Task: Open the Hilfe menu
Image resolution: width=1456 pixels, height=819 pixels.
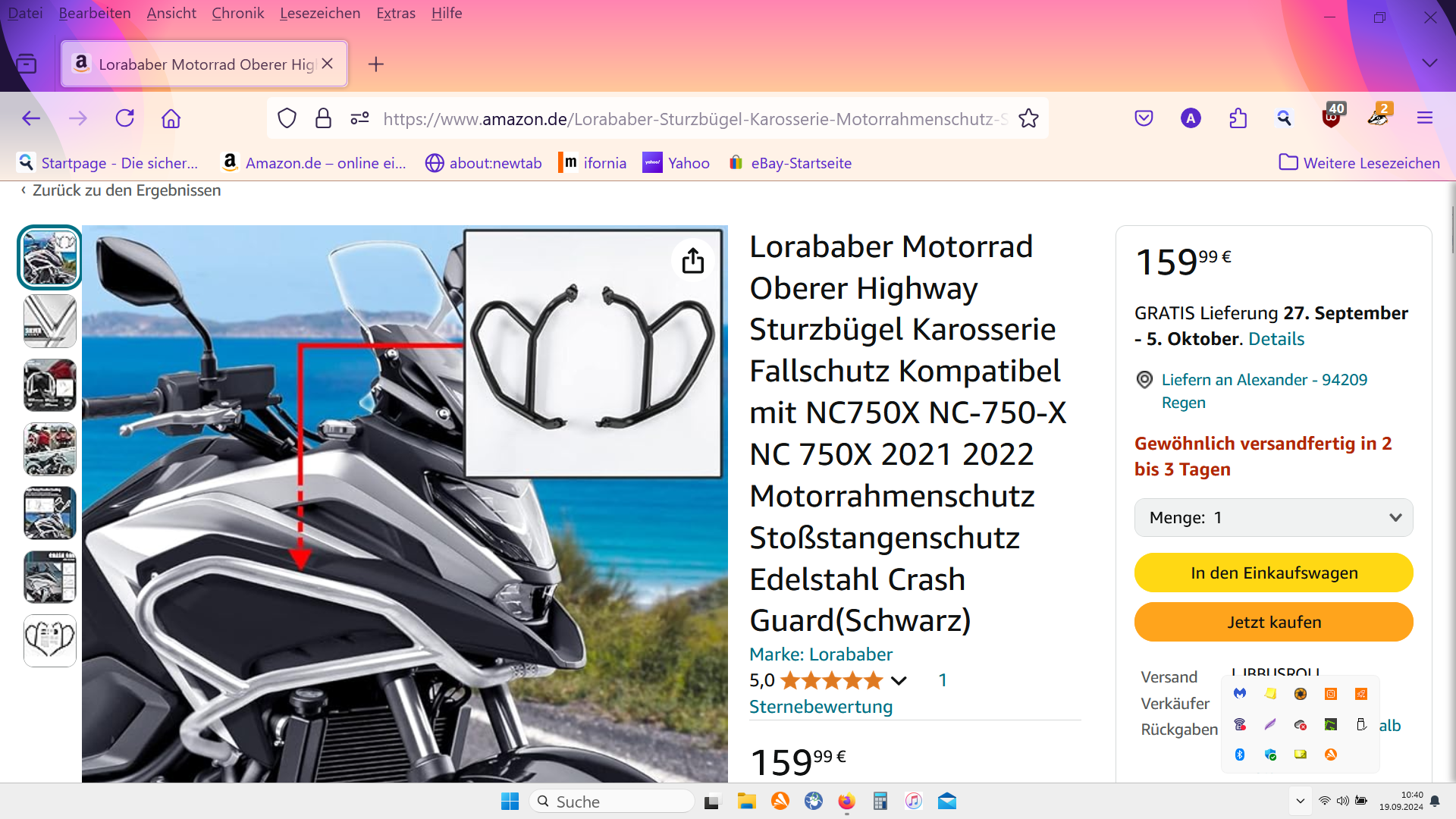Action: pos(447,13)
